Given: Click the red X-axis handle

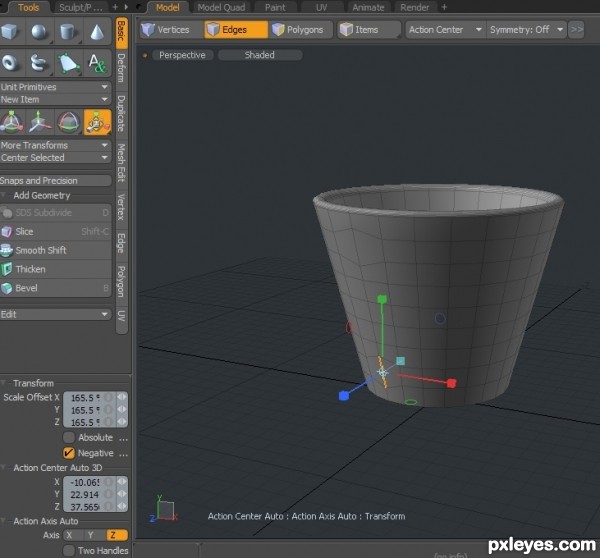Looking at the screenshot, I should coord(452,383).
